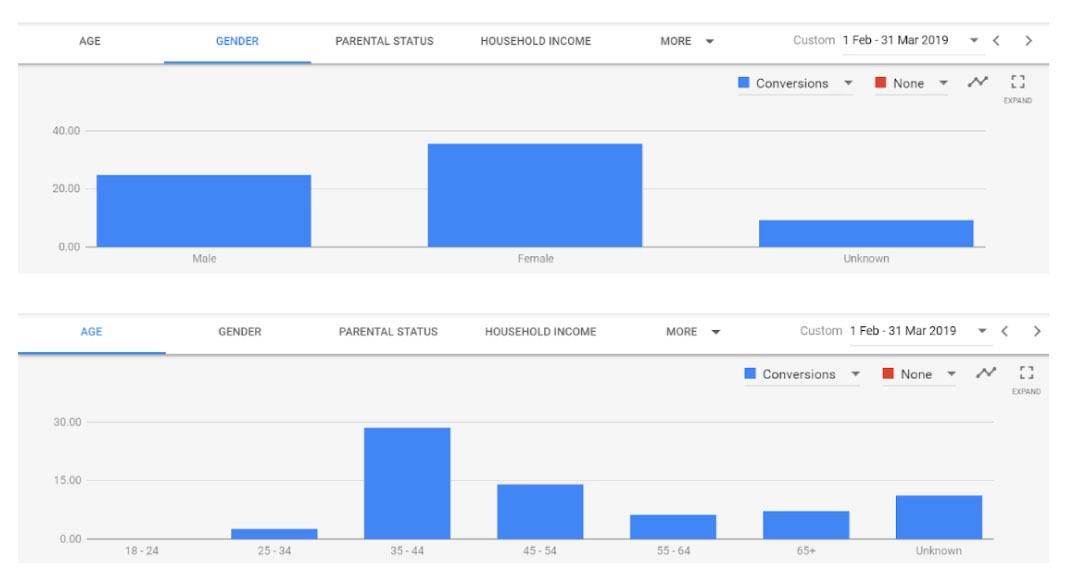1078x580 pixels.
Task: Open None metric dropdown in gender panel
Action: click(x=912, y=83)
